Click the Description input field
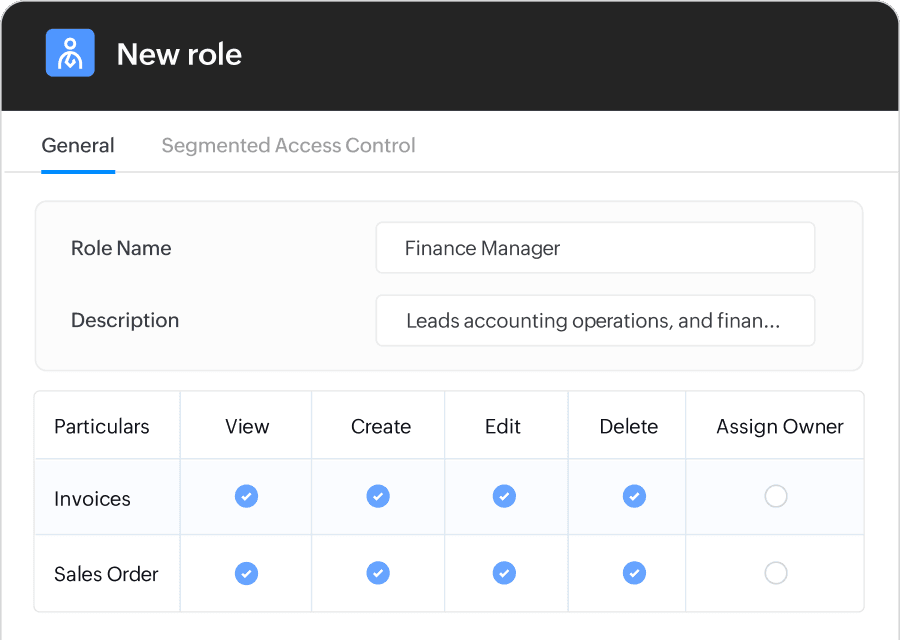Viewport: 900px width, 640px height. (x=595, y=321)
